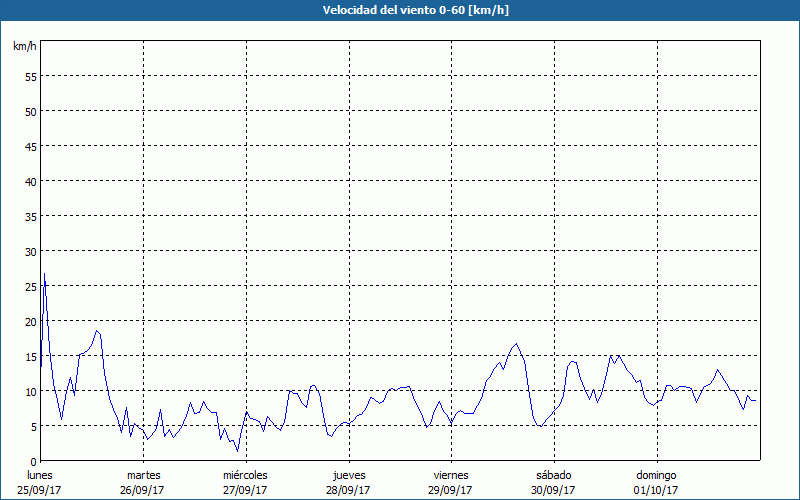Select the 'jueves' day label
This screenshot has width=800, height=500.
[x=348, y=474]
